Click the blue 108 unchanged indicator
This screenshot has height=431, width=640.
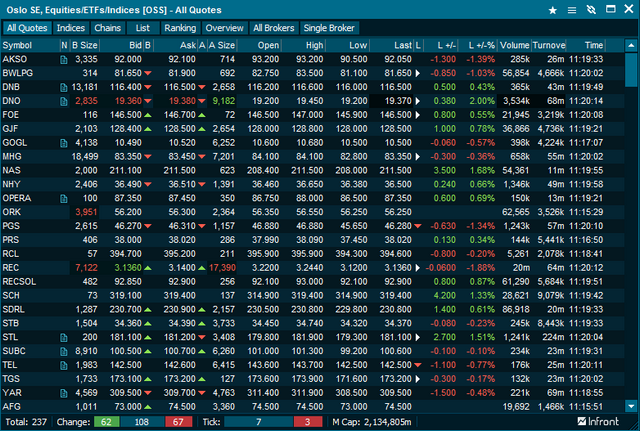tap(142, 422)
